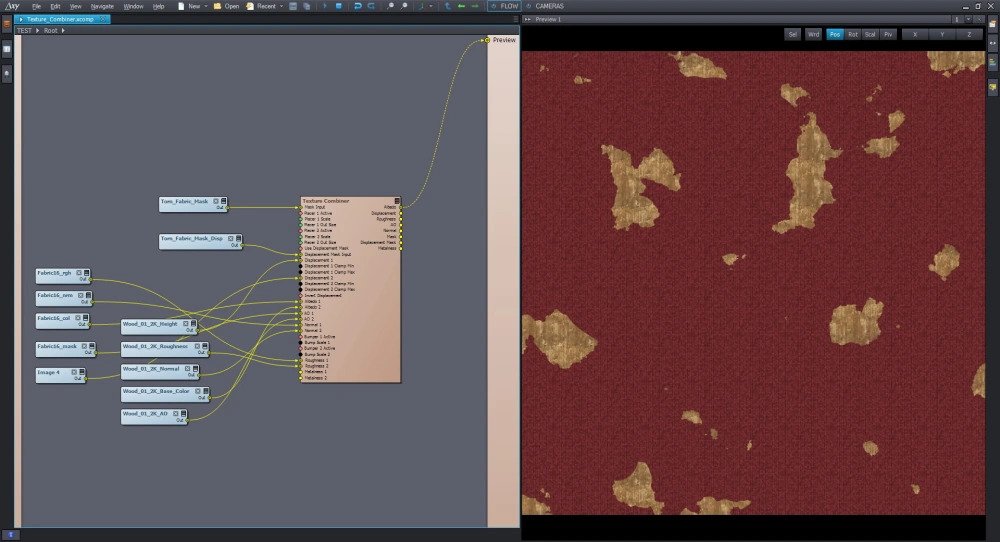Image resolution: width=1000 pixels, height=542 pixels.
Task: Close the Texture_Combiner.xcomp tab
Action: 103,20
